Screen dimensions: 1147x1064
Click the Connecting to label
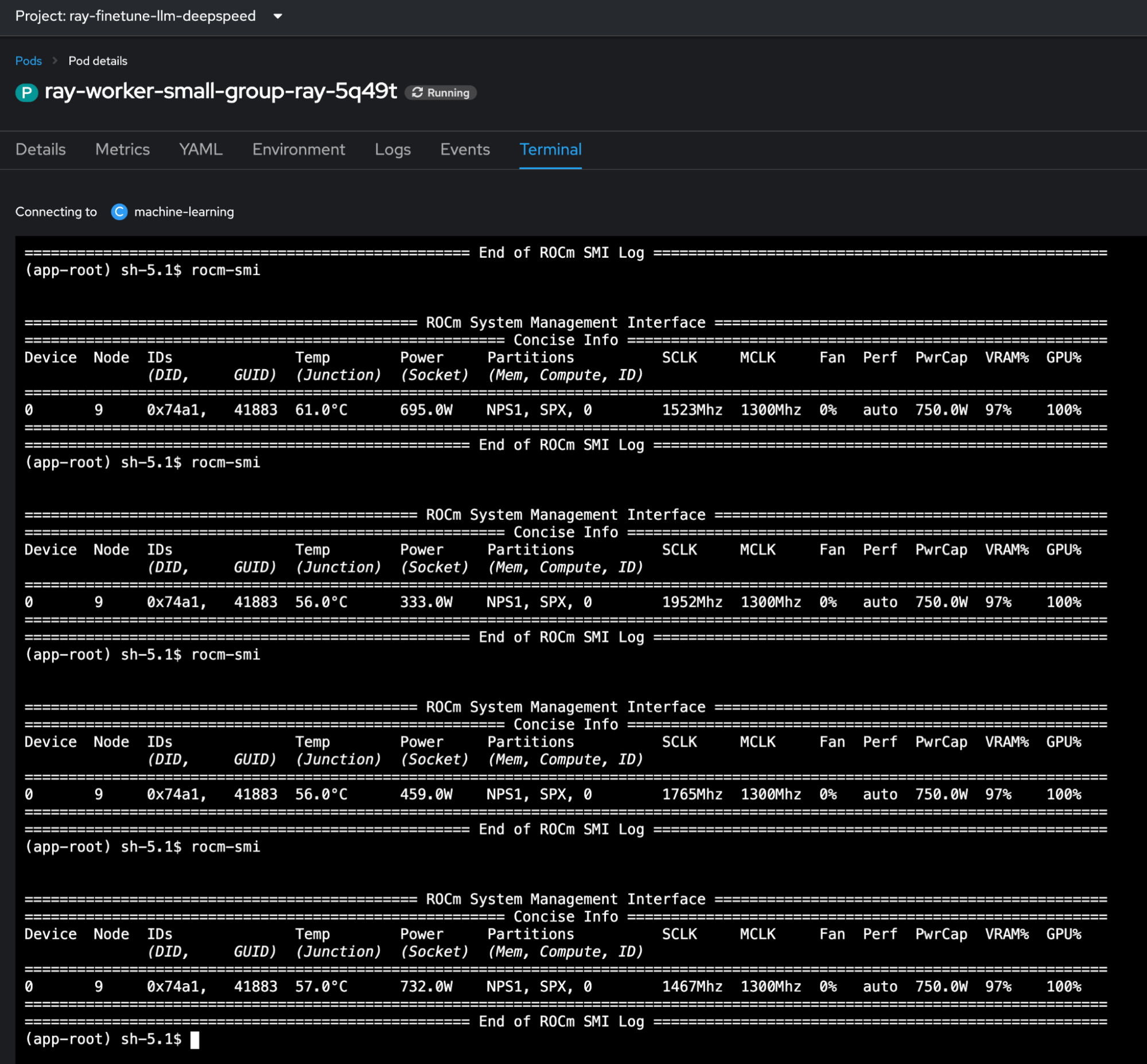coord(56,212)
